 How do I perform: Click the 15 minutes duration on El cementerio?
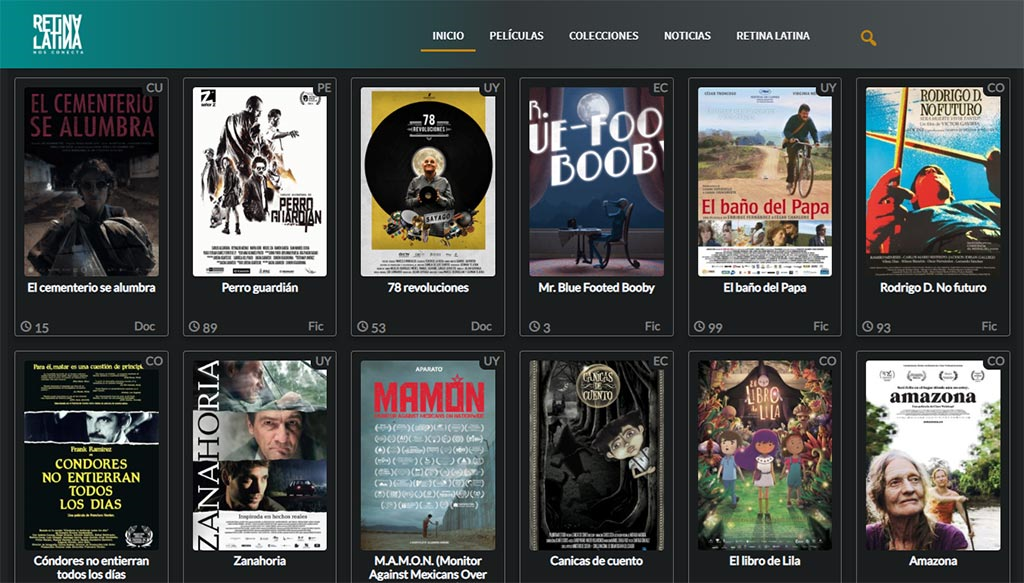tap(42, 327)
